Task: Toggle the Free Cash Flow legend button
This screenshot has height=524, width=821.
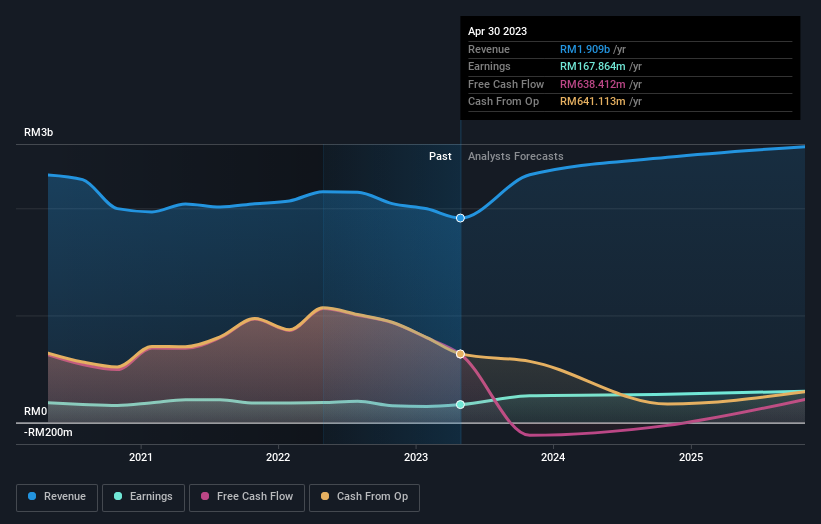Action: (x=247, y=497)
